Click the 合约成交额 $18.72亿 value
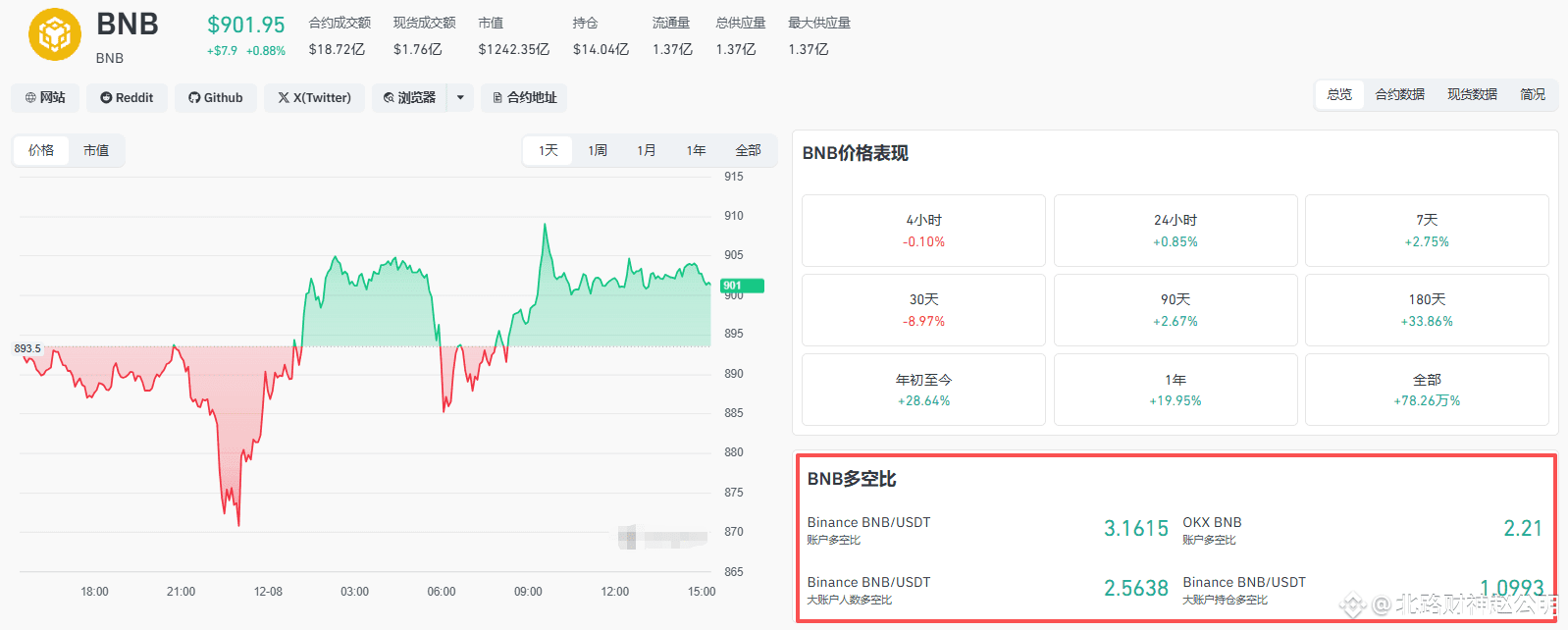Screen dimensions: 1568x630 click(337, 49)
